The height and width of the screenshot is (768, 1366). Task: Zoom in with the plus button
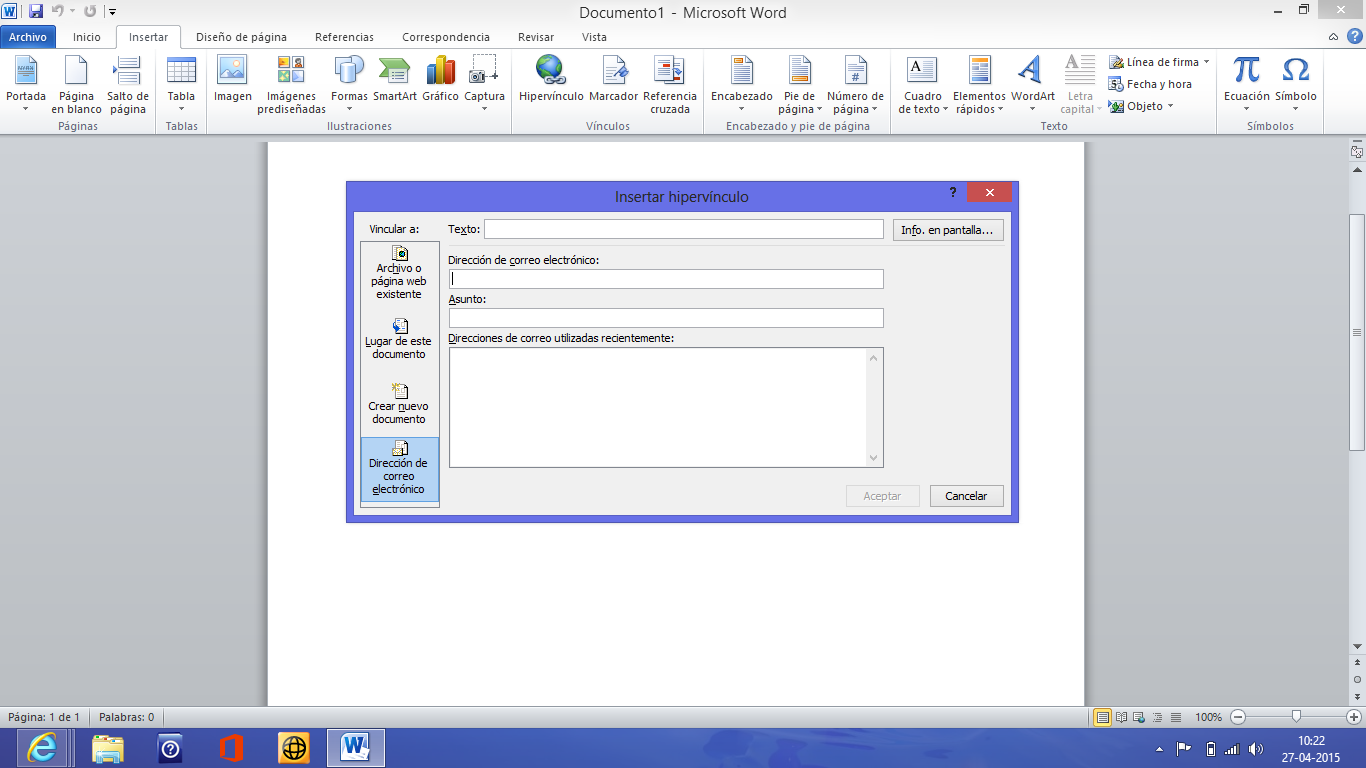click(1354, 717)
